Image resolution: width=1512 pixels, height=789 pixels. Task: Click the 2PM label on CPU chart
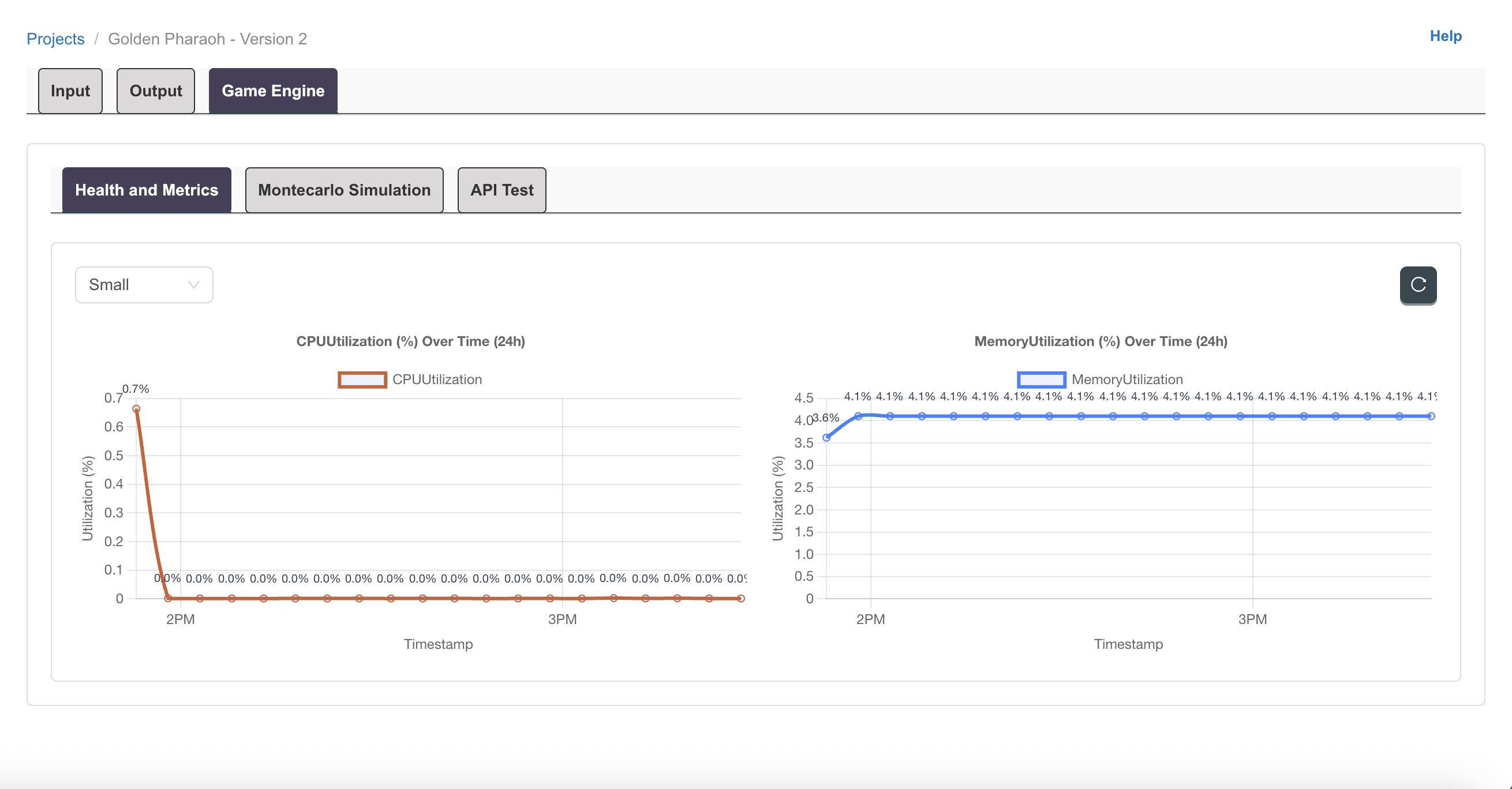coord(180,619)
